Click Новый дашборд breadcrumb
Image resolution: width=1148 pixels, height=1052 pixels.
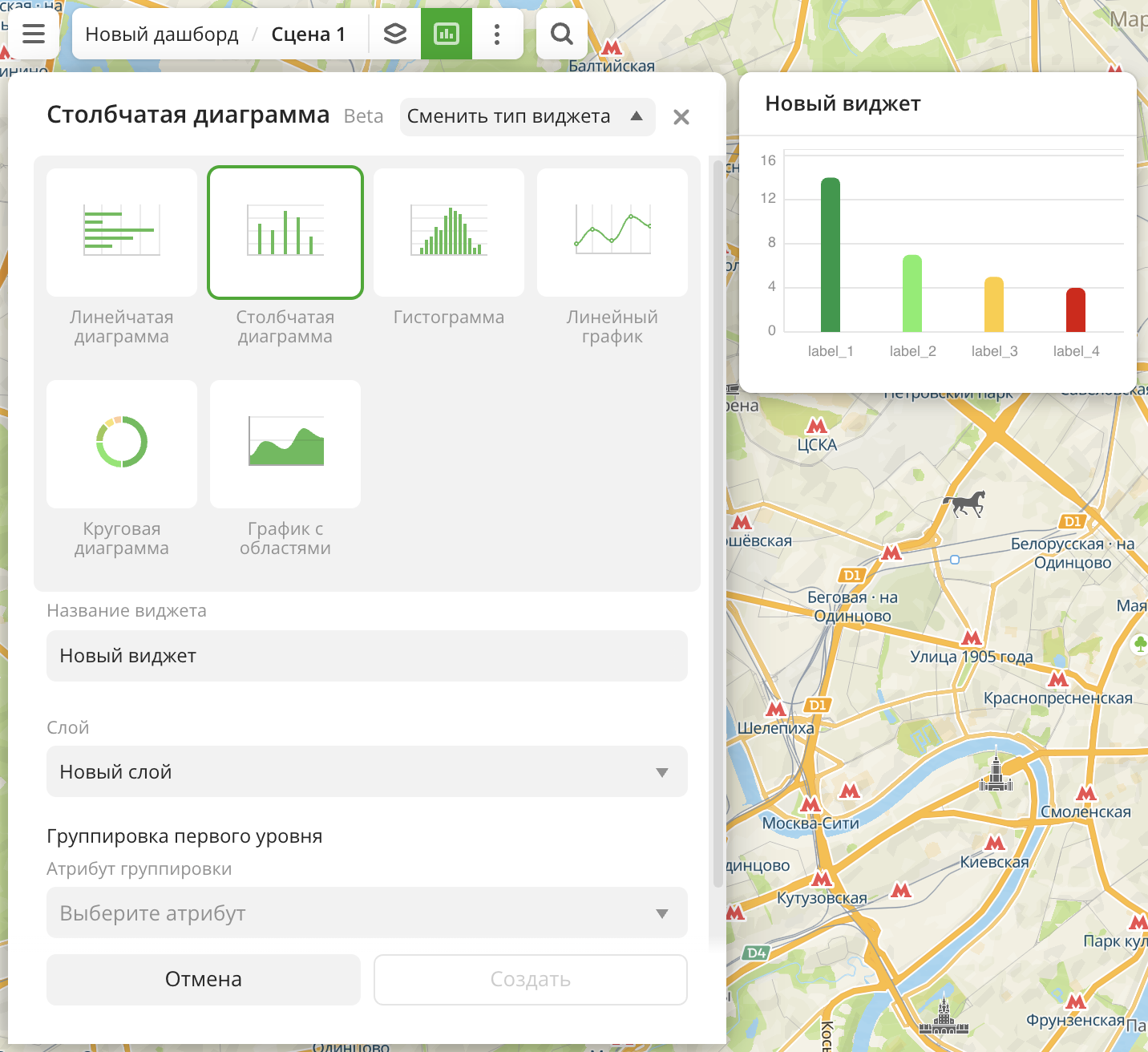pos(162,34)
